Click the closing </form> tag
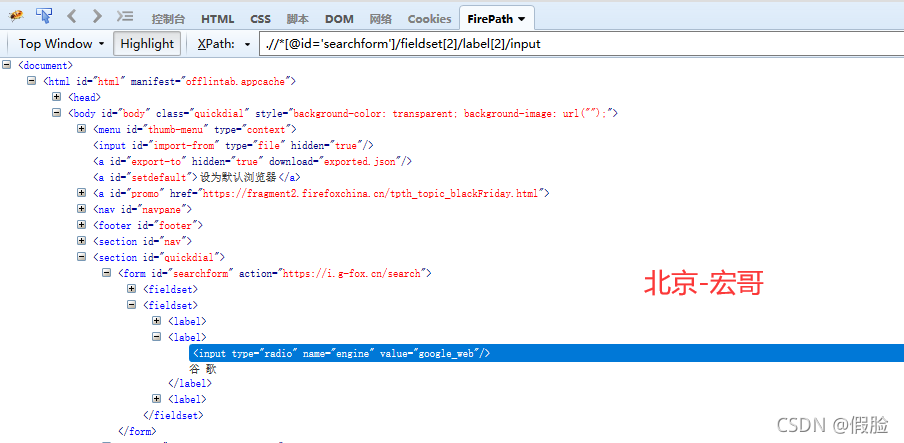904x443 pixels. pyautogui.click(x=137, y=431)
